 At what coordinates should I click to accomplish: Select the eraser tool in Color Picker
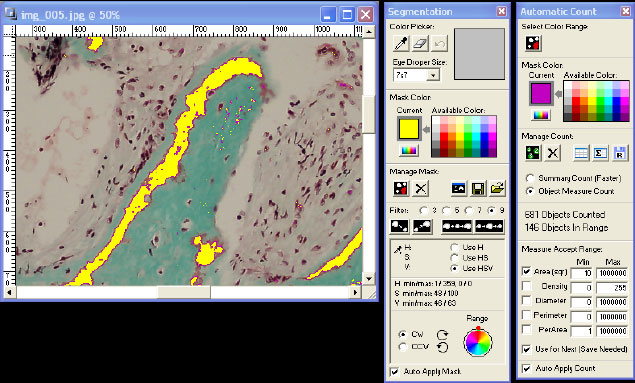click(x=420, y=43)
